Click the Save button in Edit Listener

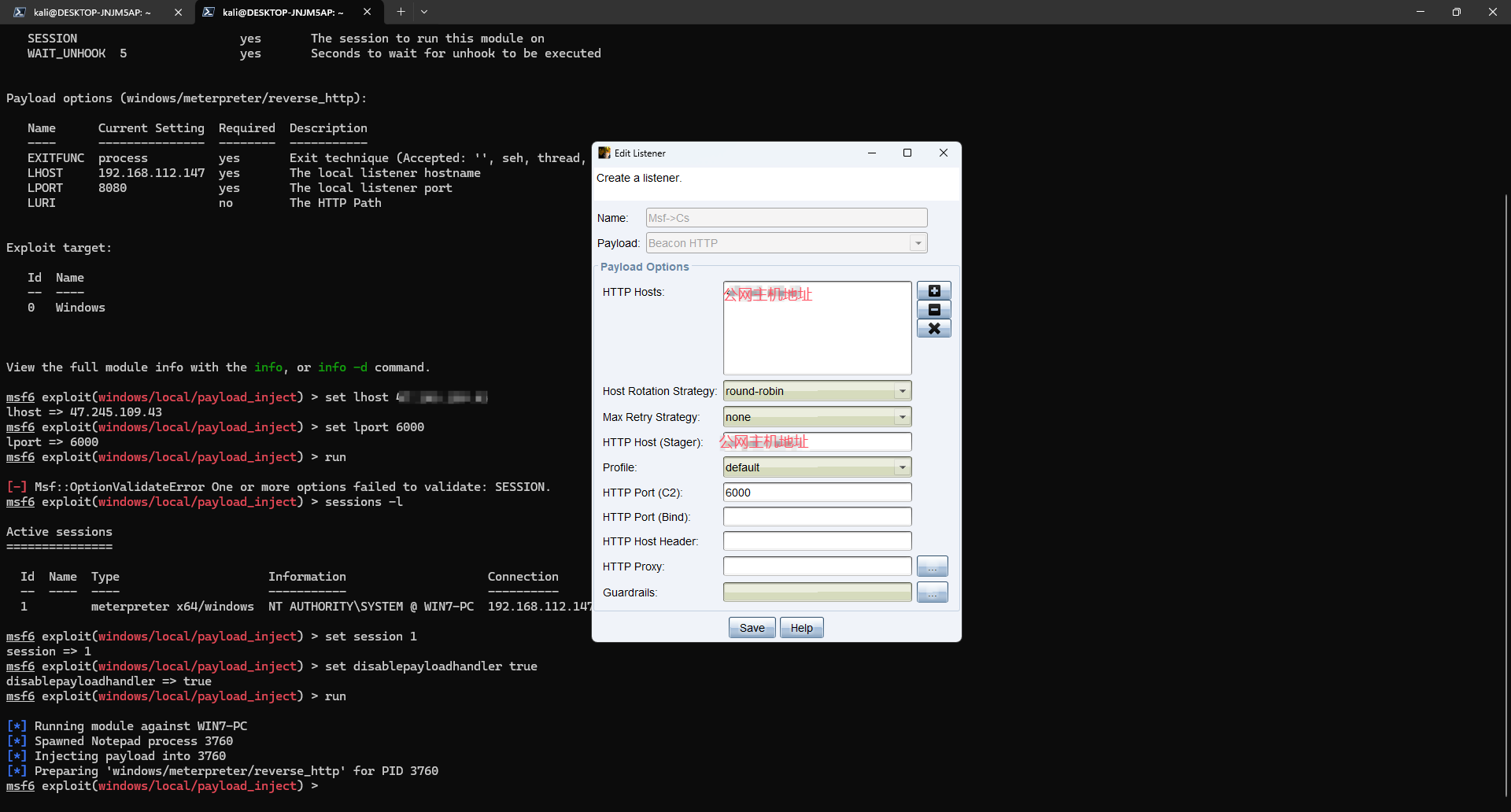752,628
